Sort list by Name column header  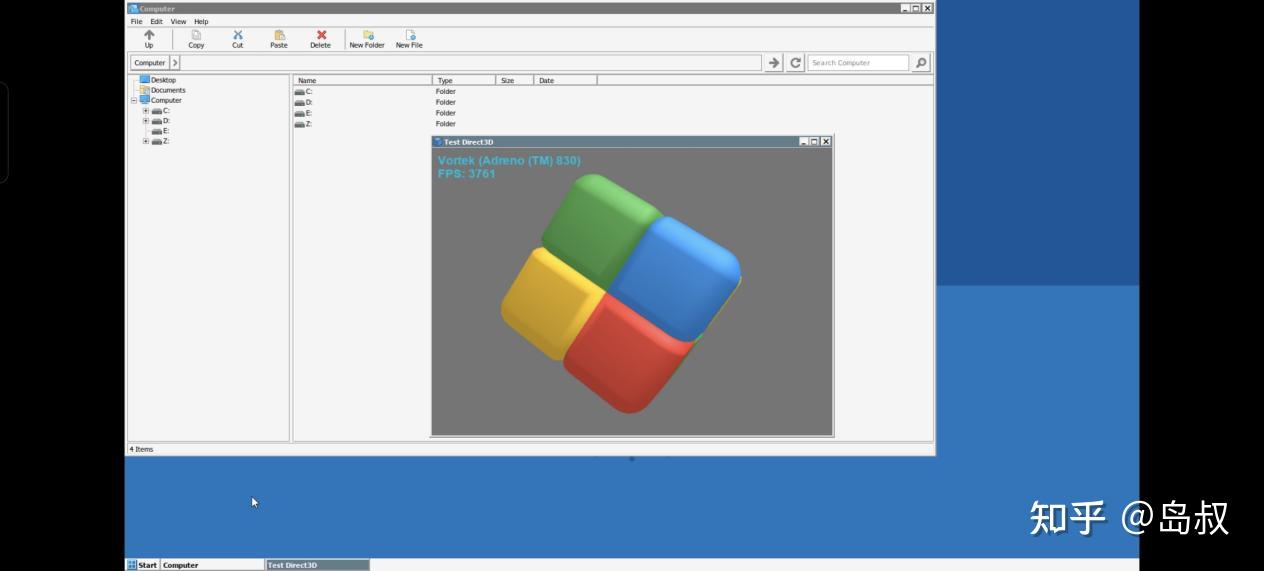[362, 80]
